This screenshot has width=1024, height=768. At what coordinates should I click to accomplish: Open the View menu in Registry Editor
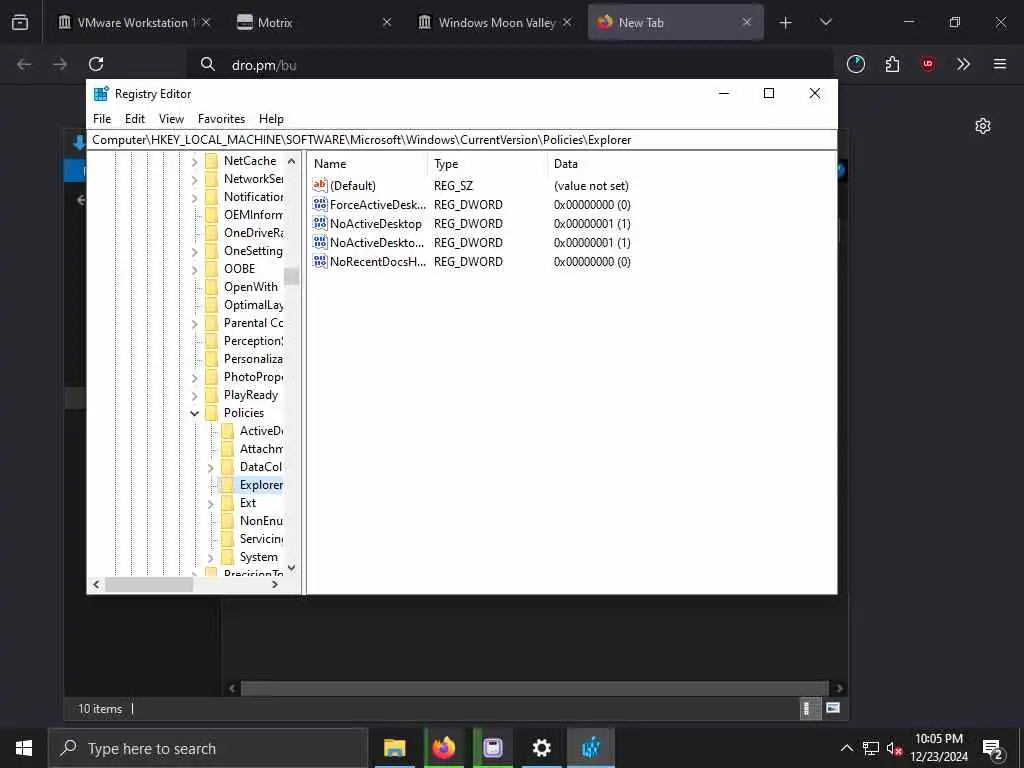point(171,119)
